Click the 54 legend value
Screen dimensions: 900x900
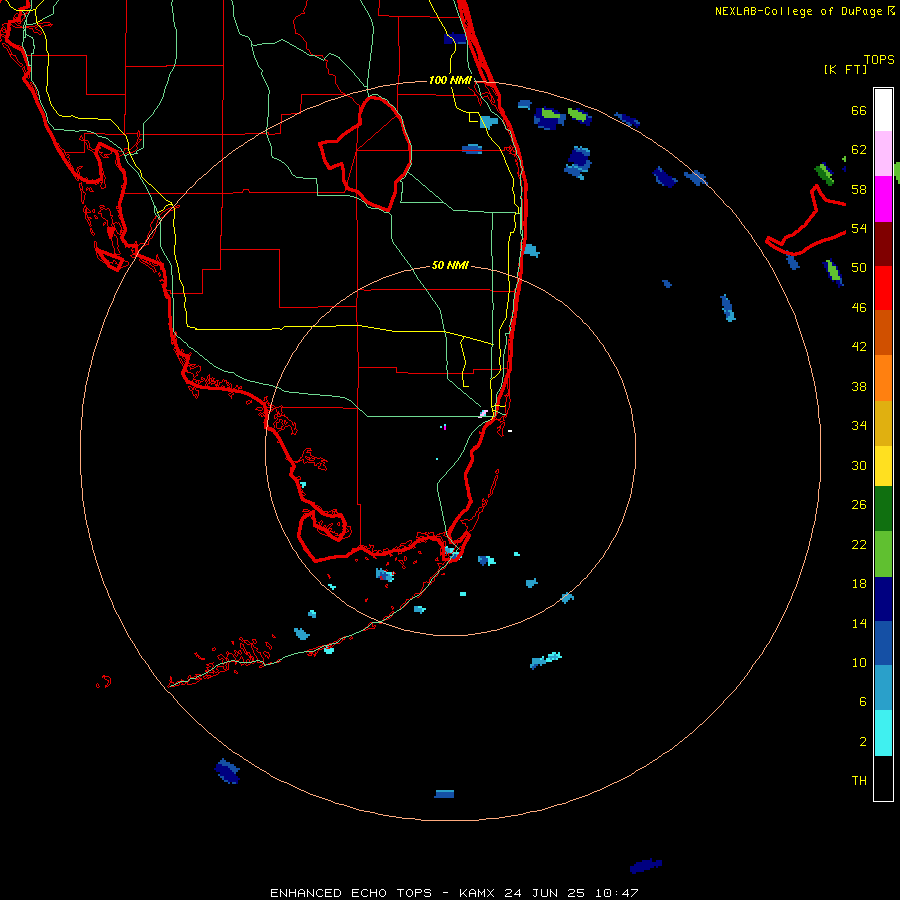[859, 228]
